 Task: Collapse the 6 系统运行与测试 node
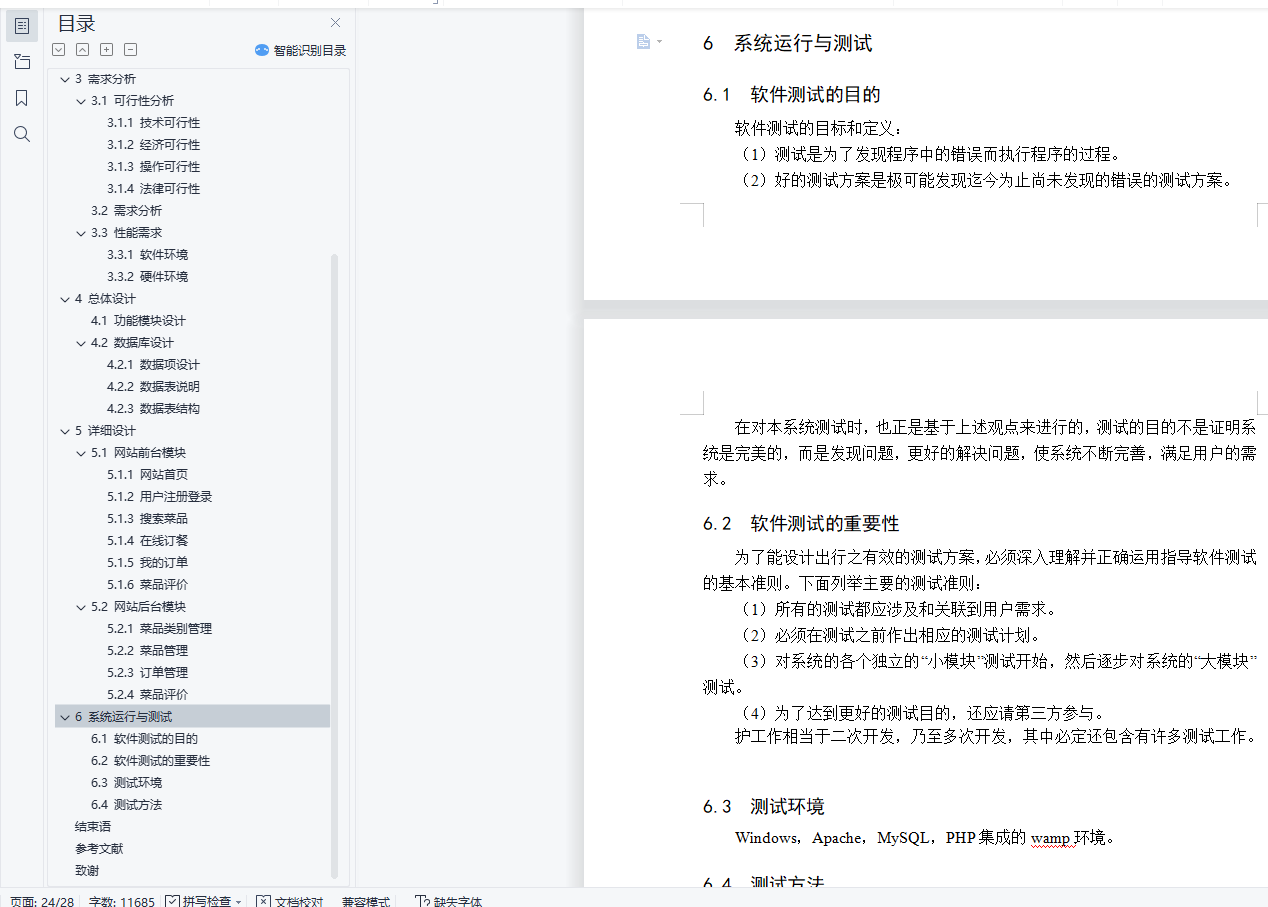point(65,717)
